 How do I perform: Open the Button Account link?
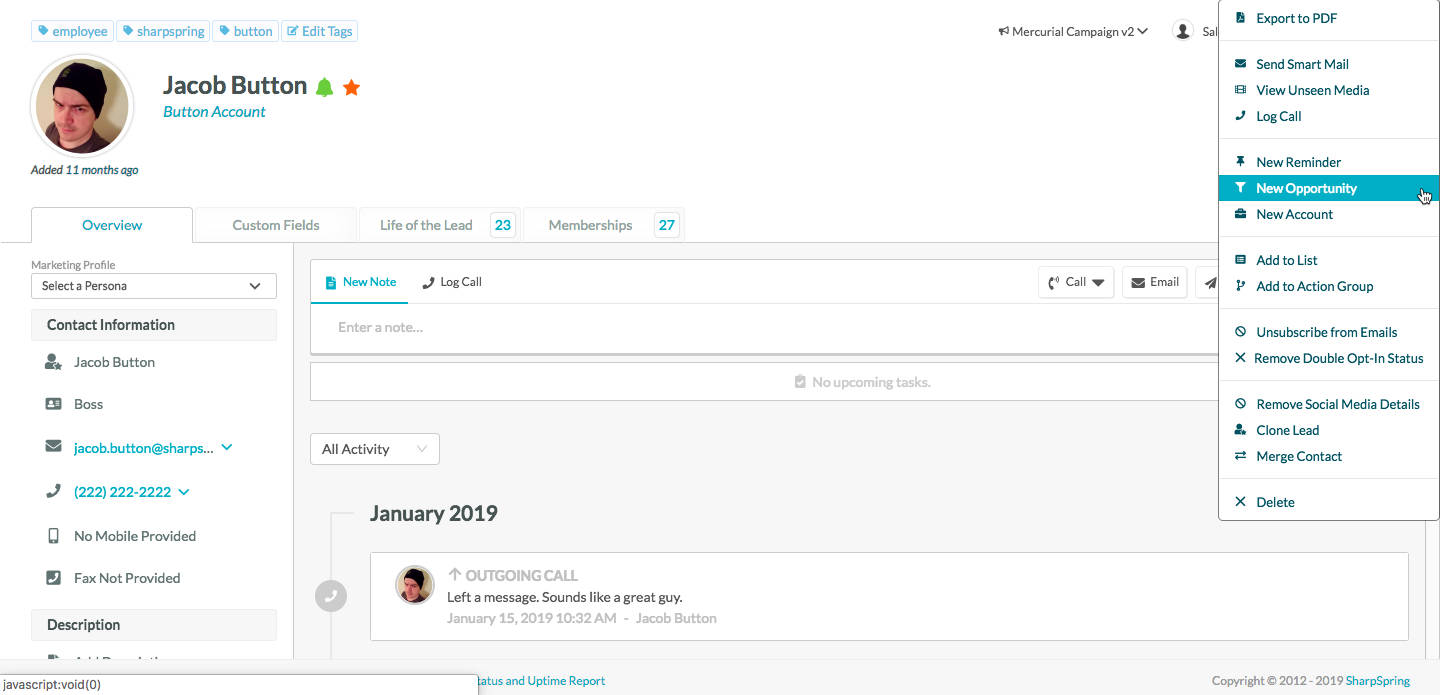[213, 111]
